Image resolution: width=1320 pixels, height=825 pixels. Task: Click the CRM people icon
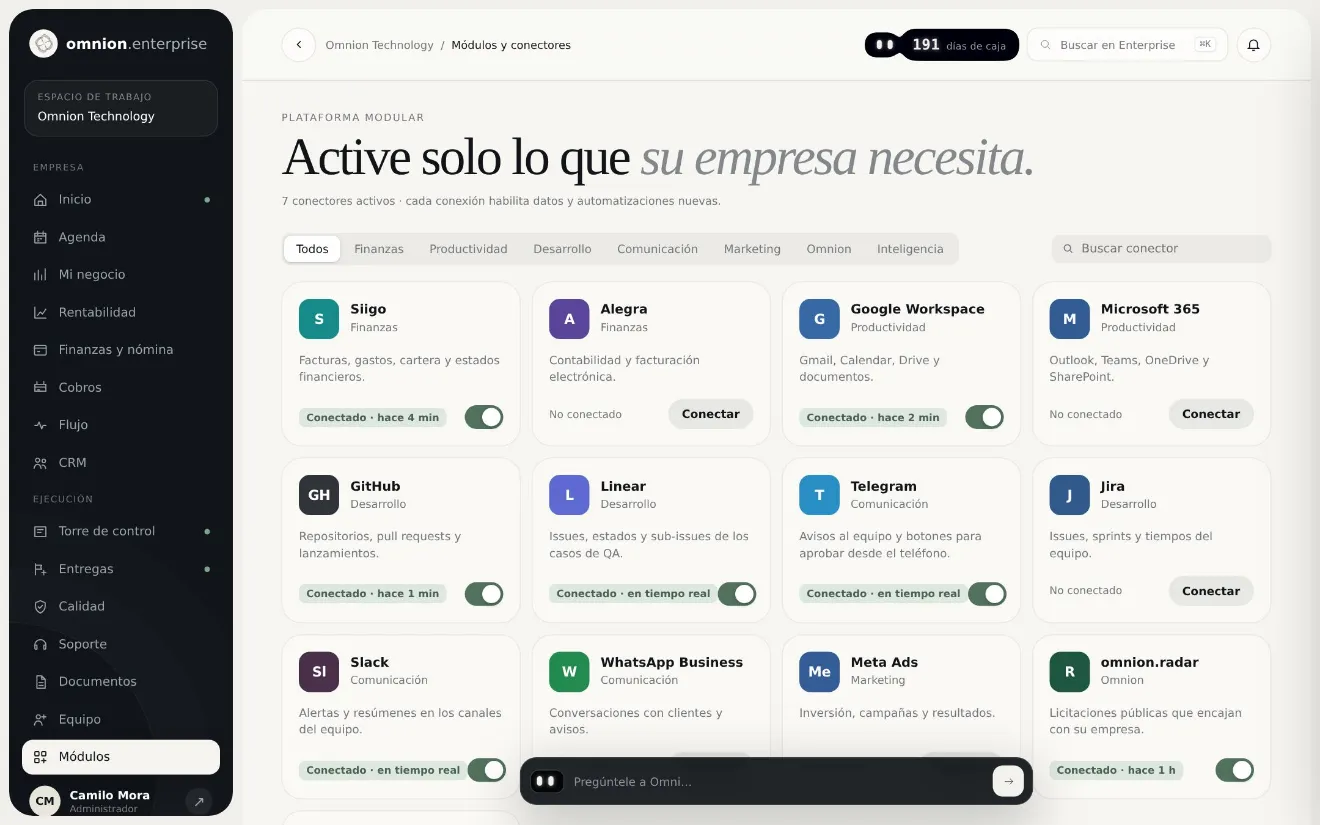[x=40, y=463]
